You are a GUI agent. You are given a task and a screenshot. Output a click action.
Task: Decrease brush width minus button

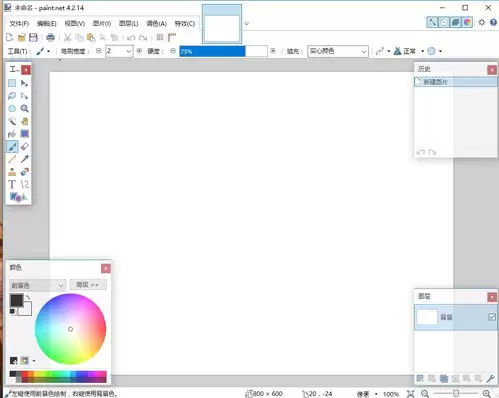pos(98,51)
